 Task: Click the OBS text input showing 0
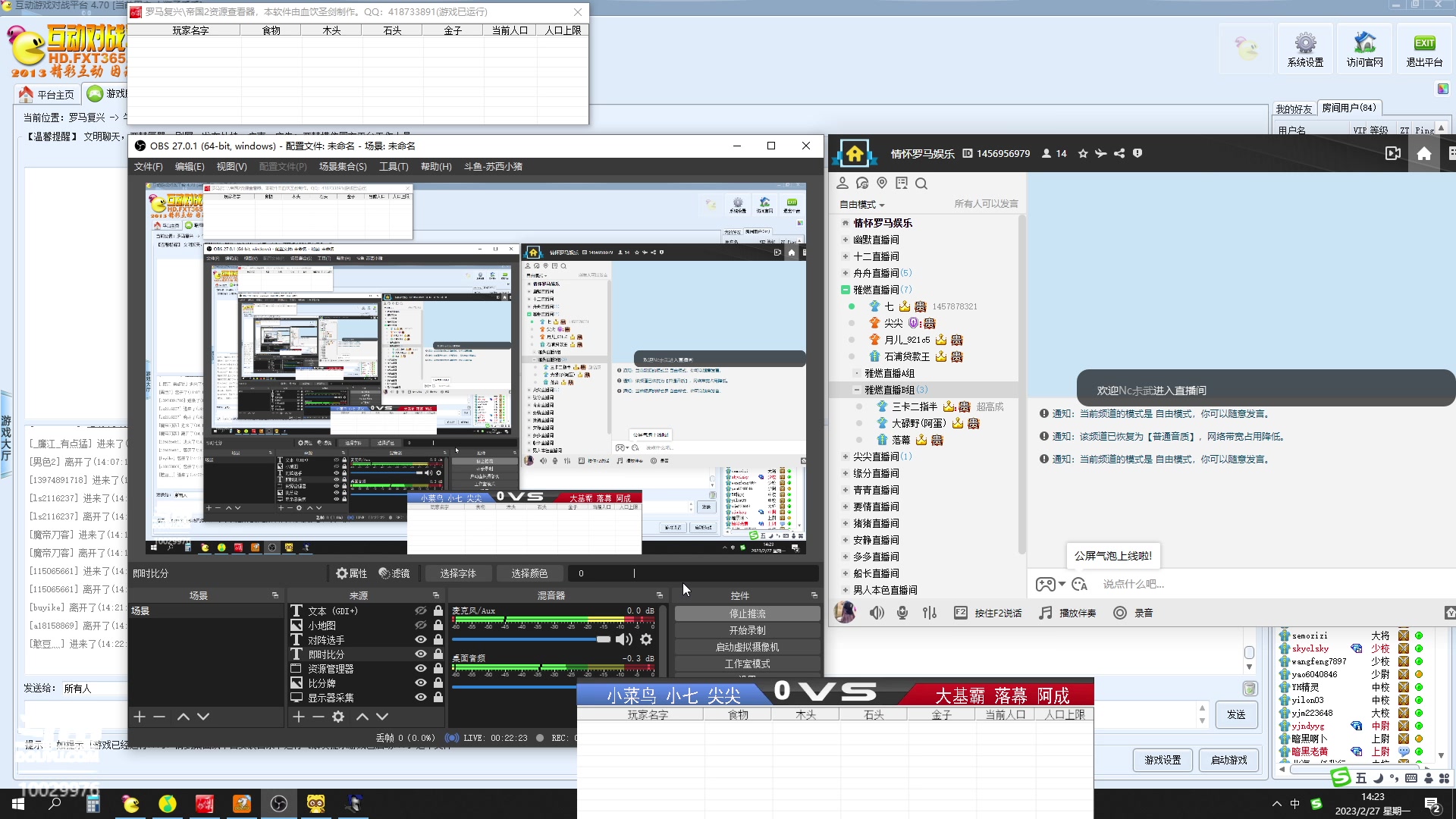(x=693, y=573)
